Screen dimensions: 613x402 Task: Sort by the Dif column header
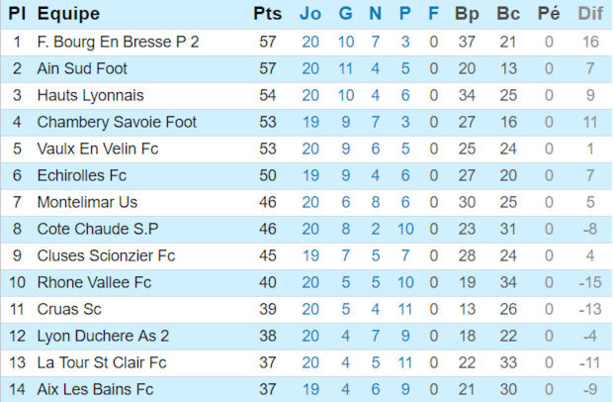[x=590, y=14]
